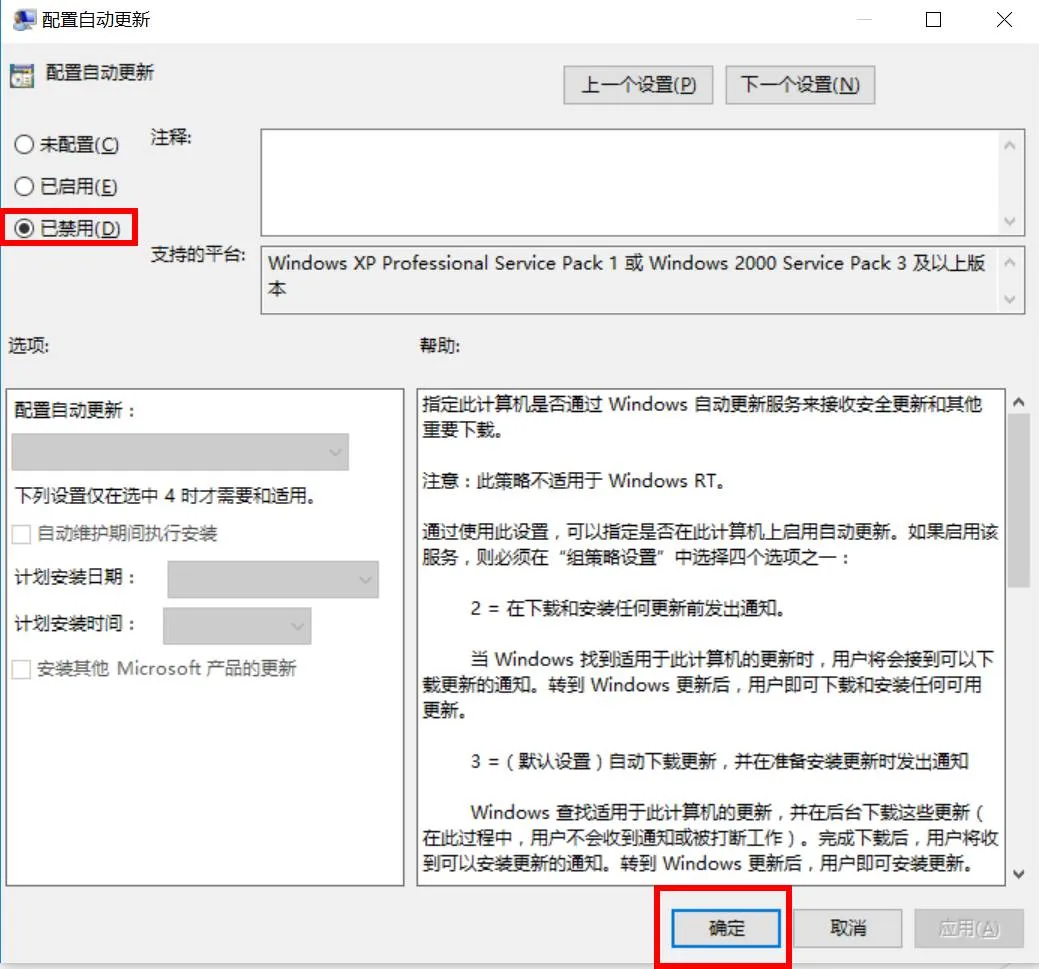Screen dimensions: 1039x969
Task: Click the 取消 button
Action: [x=847, y=927]
